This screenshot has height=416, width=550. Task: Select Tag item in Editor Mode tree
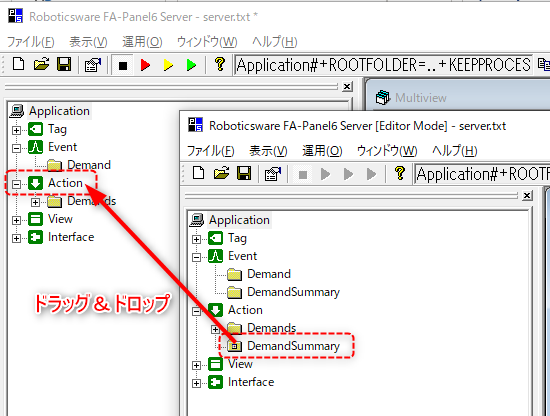[x=237, y=238]
